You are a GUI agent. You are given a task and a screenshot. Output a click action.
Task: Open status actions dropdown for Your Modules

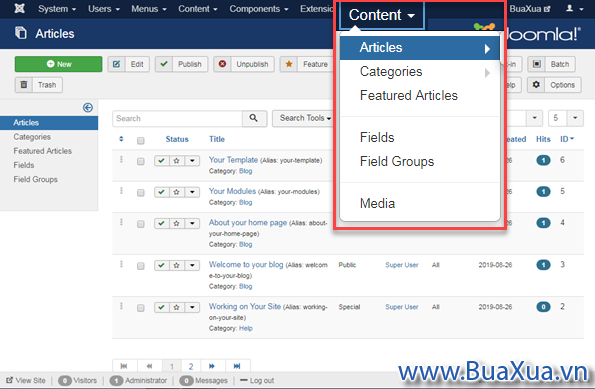[x=192, y=192]
